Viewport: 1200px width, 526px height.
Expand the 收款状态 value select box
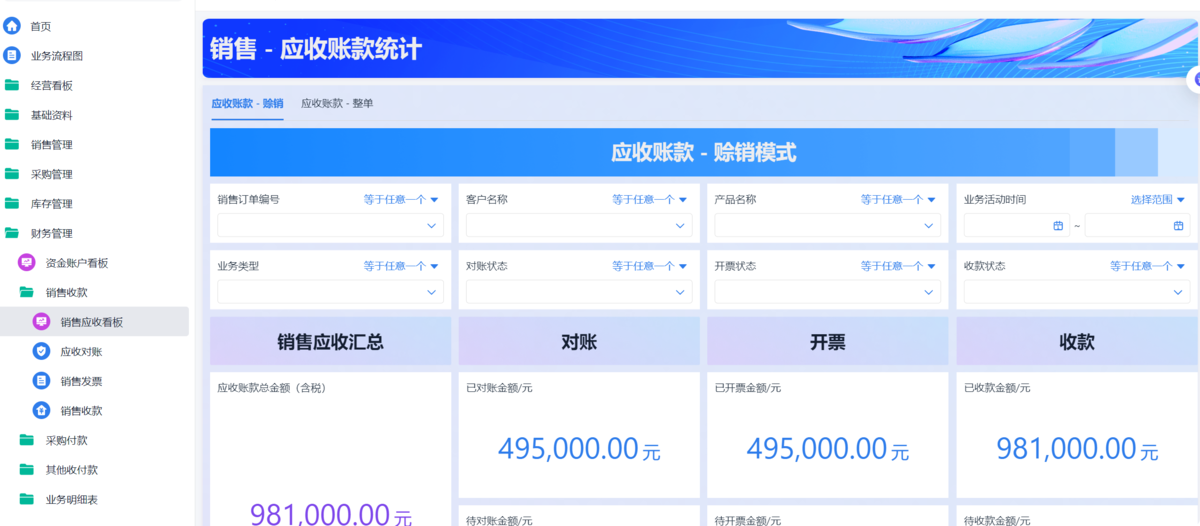click(1077, 292)
